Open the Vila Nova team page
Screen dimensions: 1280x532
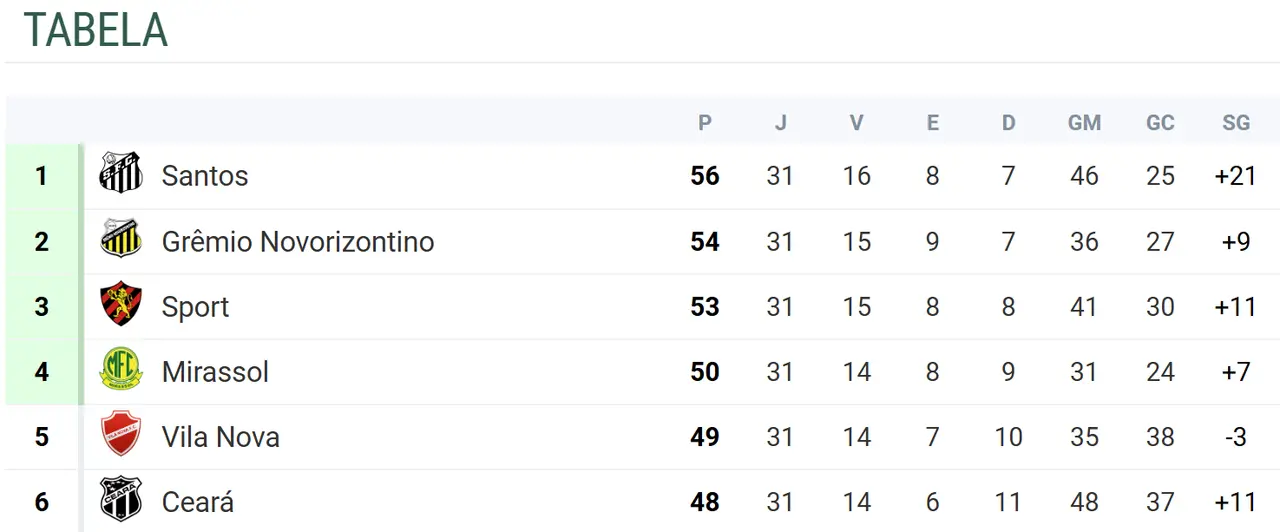click(x=220, y=437)
